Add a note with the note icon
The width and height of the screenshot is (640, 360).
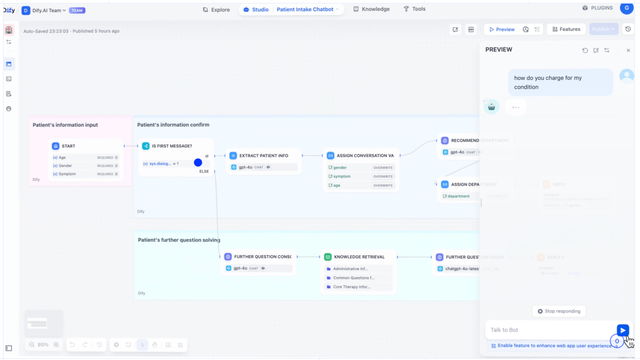click(129, 345)
